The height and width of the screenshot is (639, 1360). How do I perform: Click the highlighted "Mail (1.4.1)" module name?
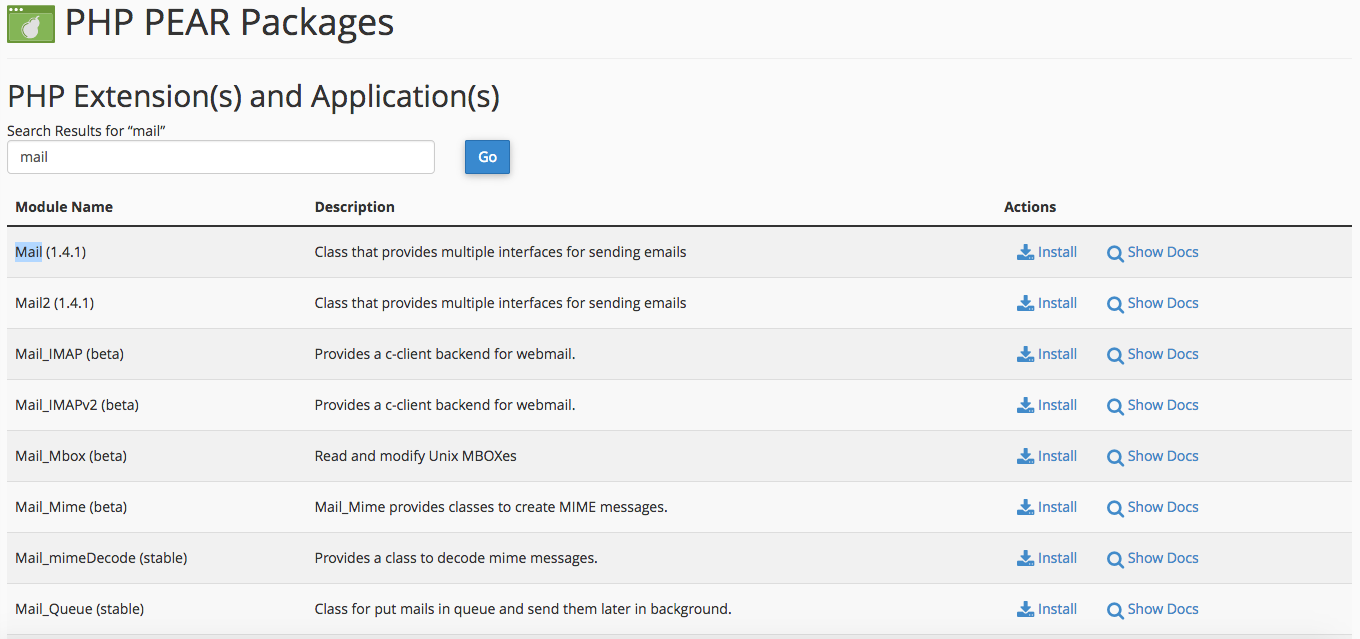(x=50, y=252)
